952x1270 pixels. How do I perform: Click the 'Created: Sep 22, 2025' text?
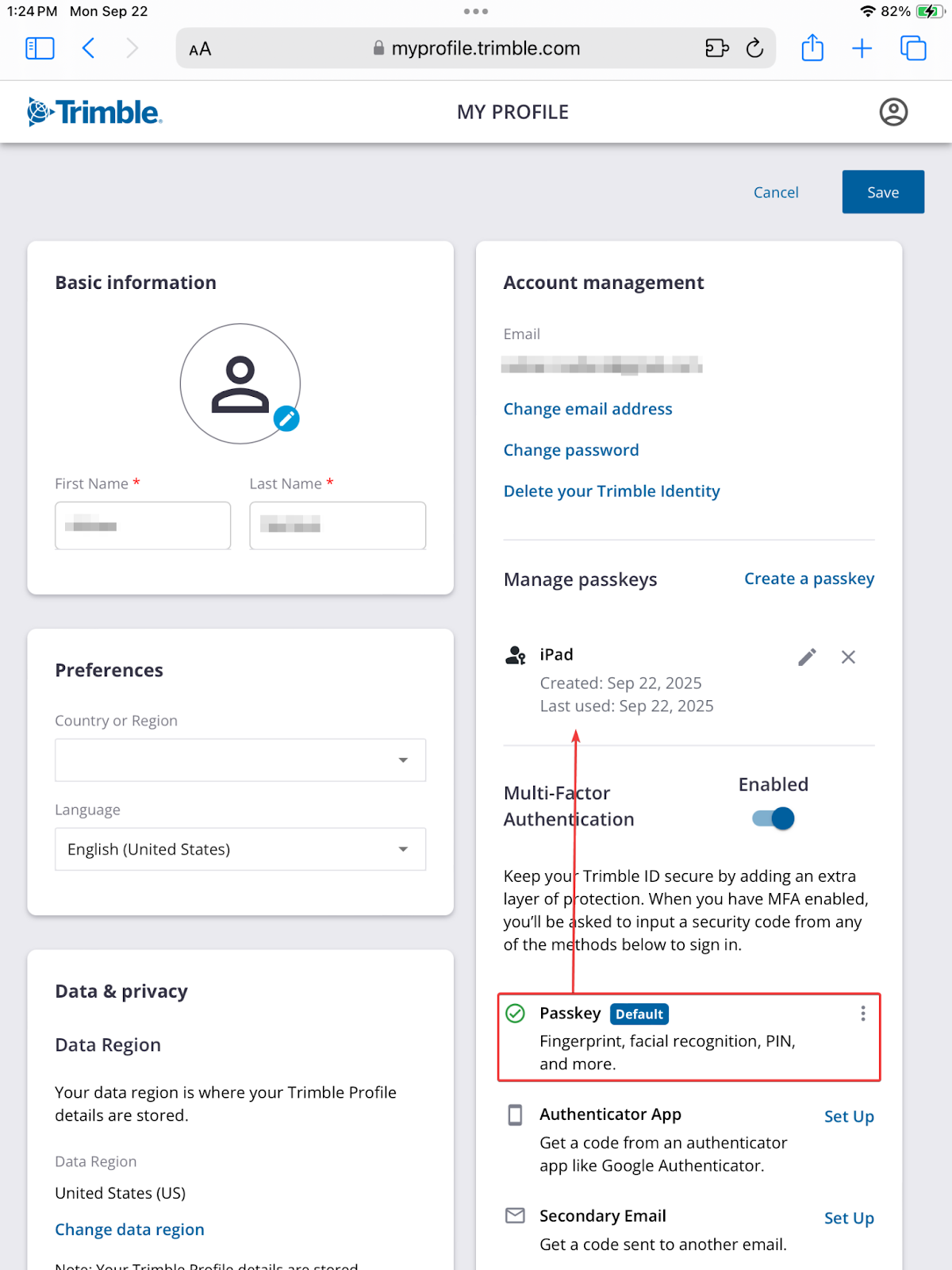point(621,683)
